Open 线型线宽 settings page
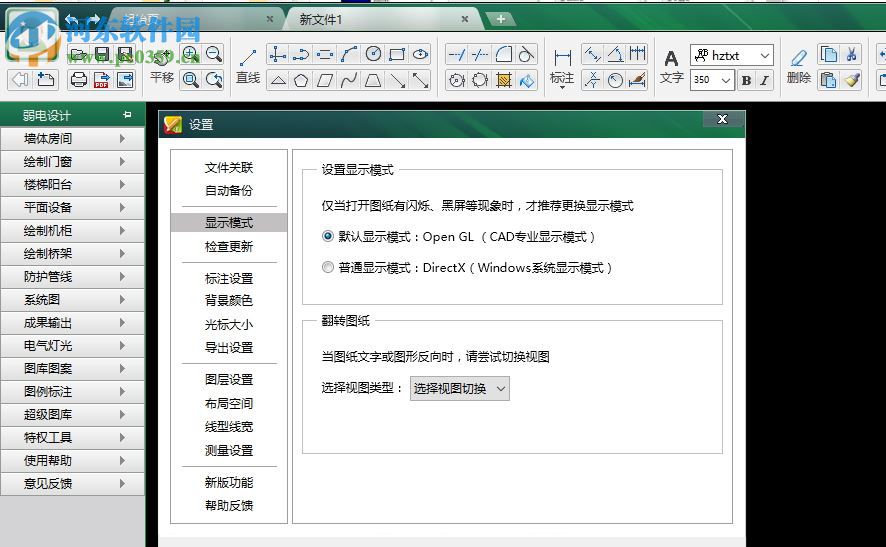 coord(229,427)
